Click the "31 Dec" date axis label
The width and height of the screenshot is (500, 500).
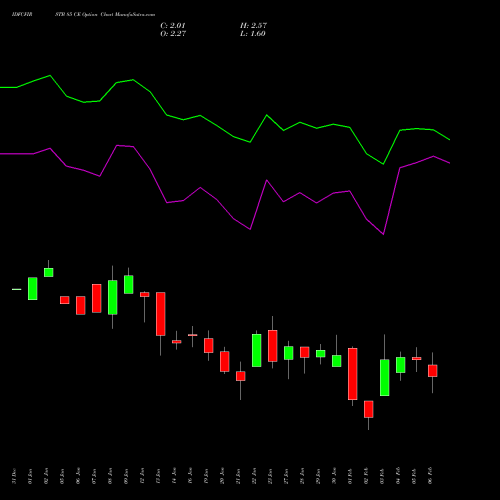[14, 476]
